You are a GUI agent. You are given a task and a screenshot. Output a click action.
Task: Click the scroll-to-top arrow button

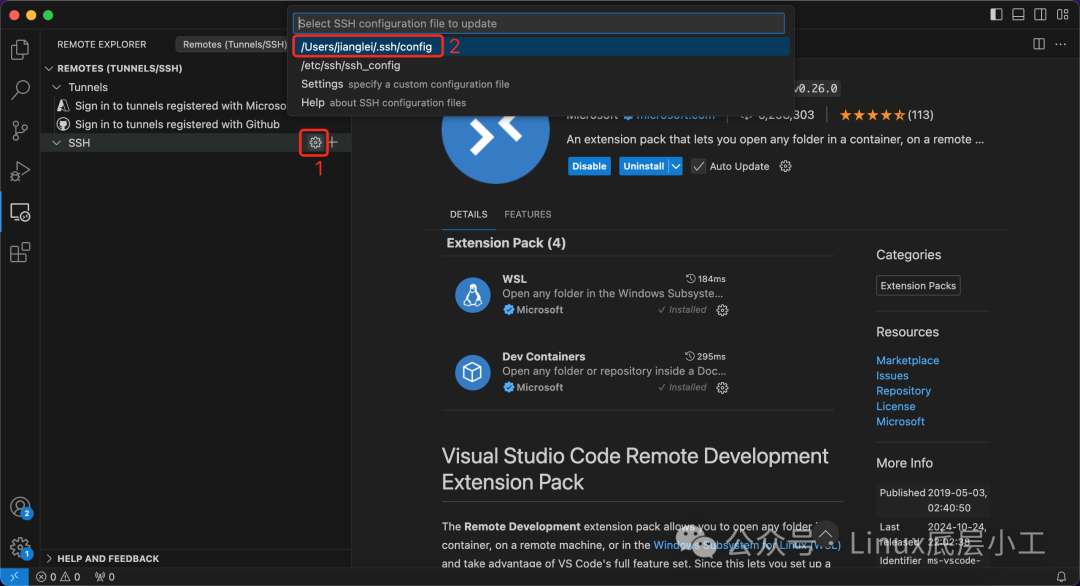point(826,534)
